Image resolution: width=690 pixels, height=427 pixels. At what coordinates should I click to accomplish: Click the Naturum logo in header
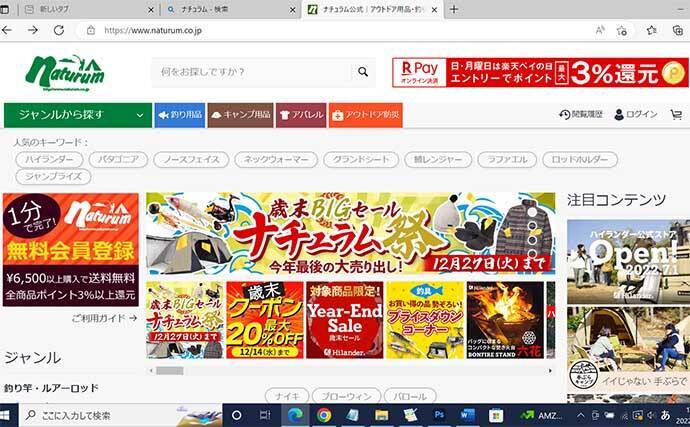(65, 73)
